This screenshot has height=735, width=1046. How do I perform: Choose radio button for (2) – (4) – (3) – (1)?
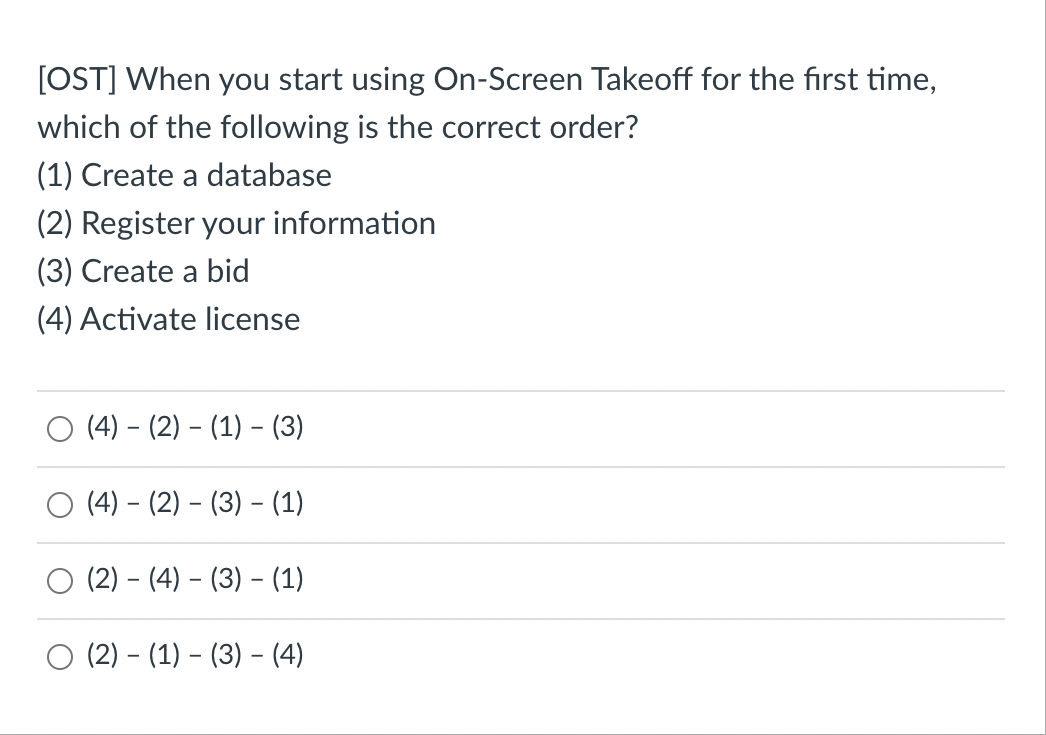(x=60, y=581)
